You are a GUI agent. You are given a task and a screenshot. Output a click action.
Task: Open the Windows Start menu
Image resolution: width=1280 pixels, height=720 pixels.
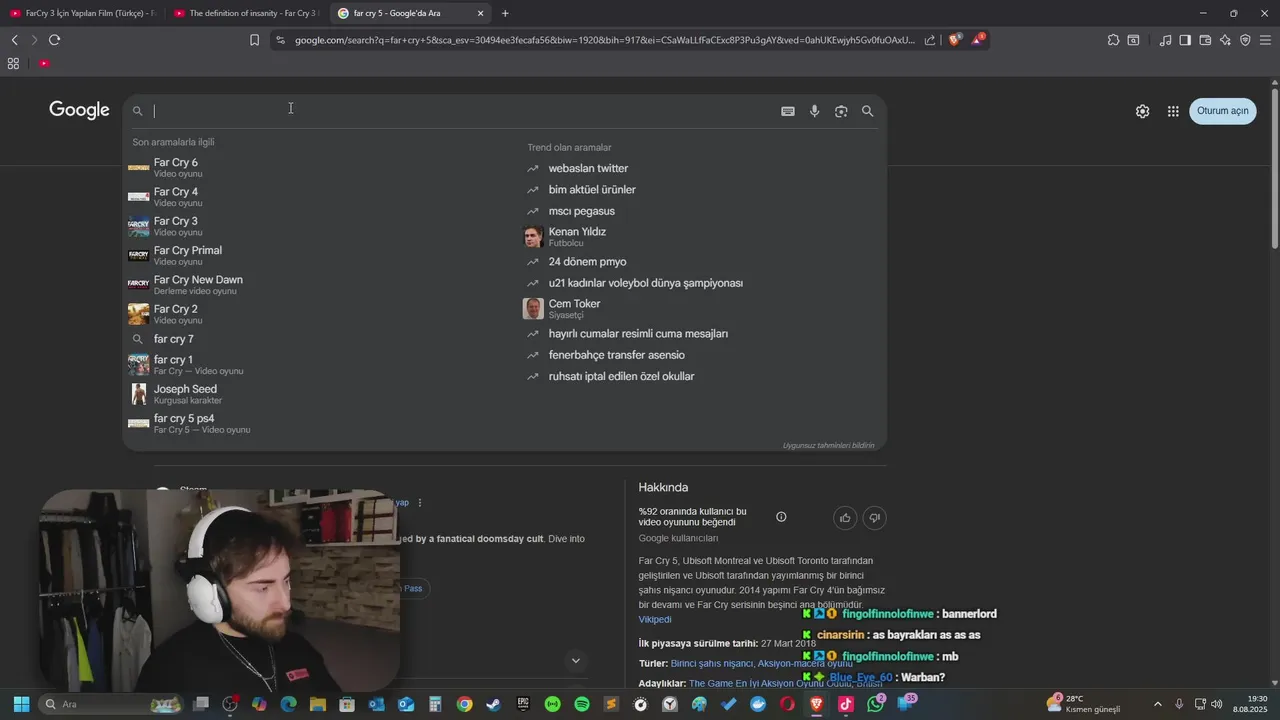(x=21, y=704)
